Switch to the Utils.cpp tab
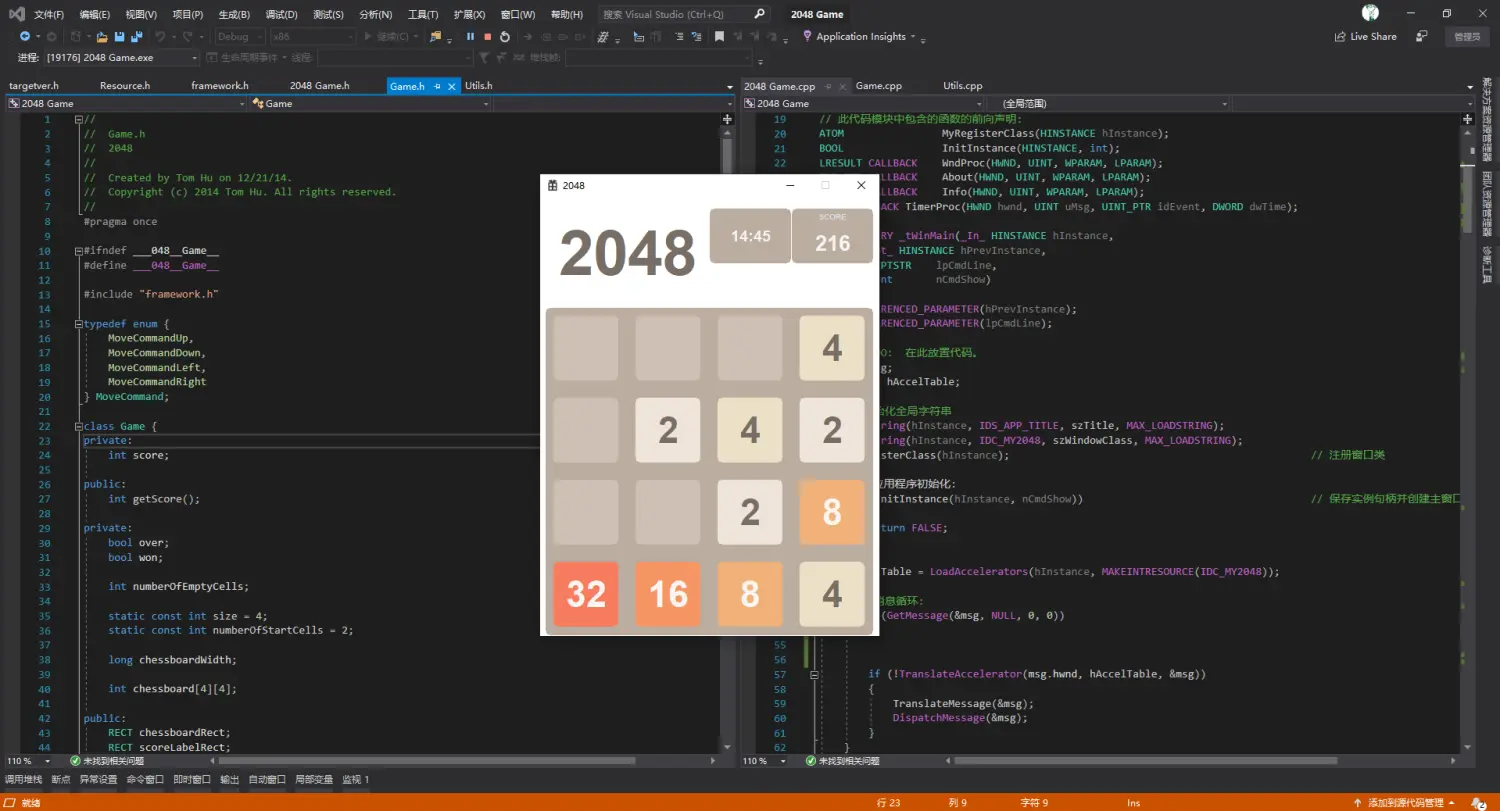1500x811 pixels. 963,86
